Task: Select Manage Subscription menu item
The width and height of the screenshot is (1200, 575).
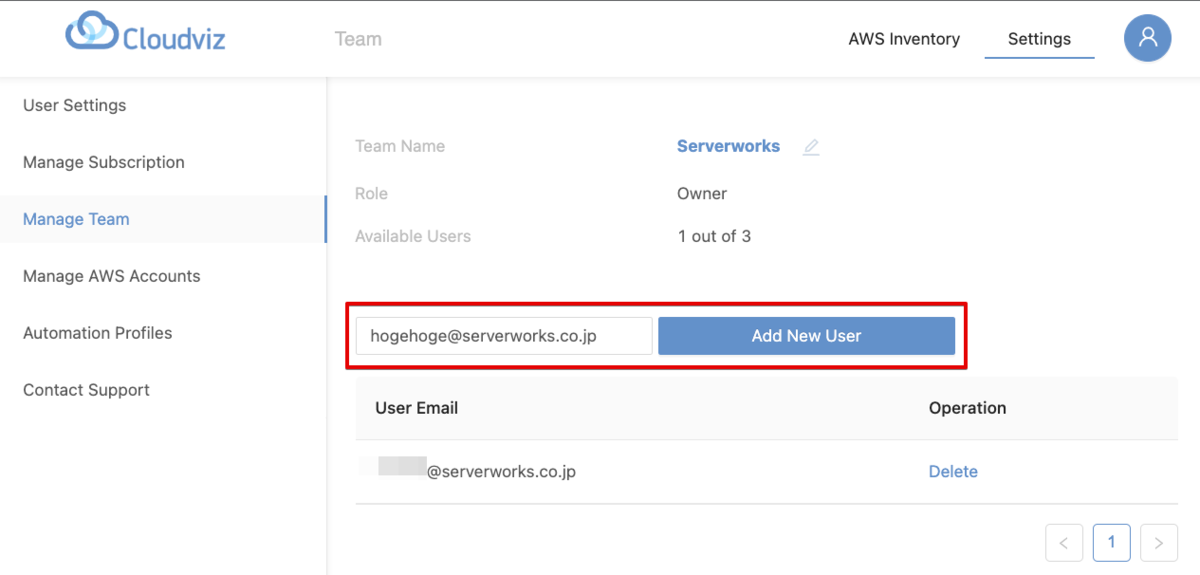Action: pyautogui.click(x=104, y=162)
